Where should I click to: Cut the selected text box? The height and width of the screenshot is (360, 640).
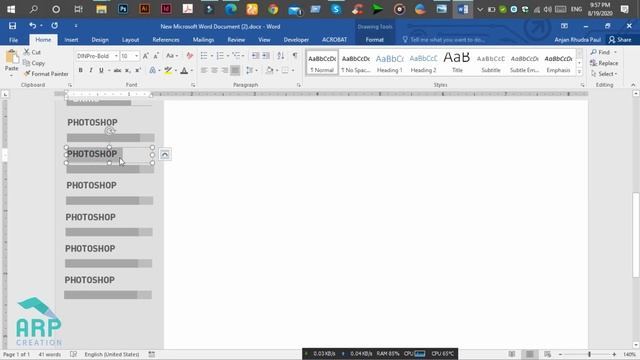click(x=32, y=52)
